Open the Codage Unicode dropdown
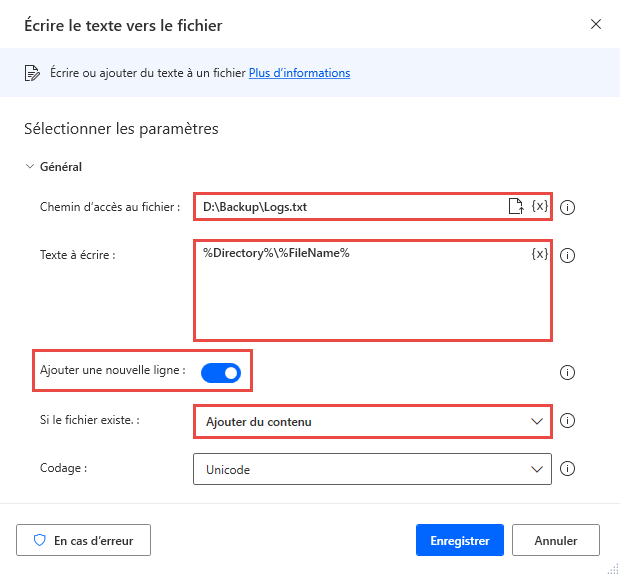The height and width of the screenshot is (576, 620). tap(371, 468)
